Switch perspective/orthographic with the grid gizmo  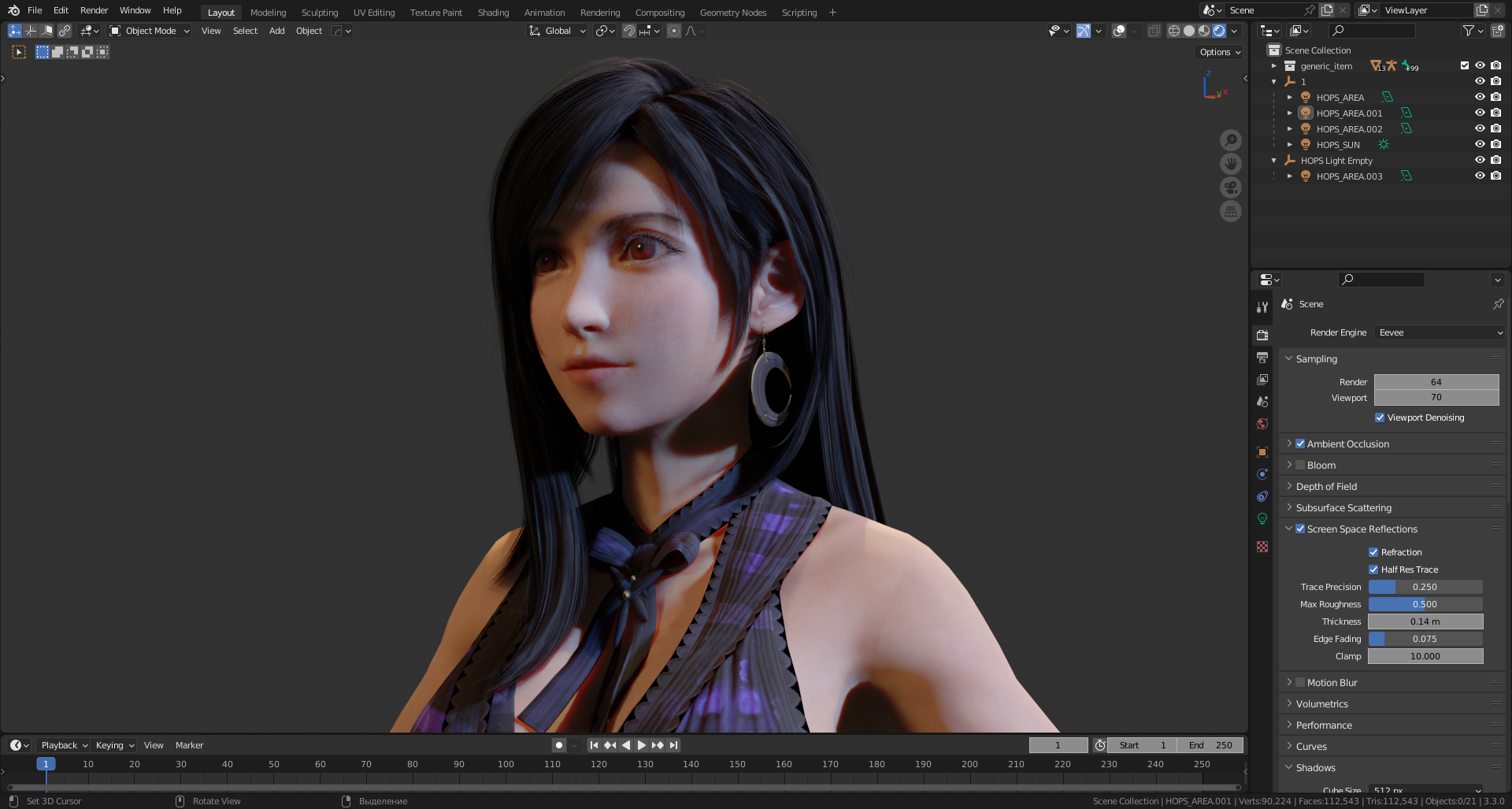[1230, 211]
